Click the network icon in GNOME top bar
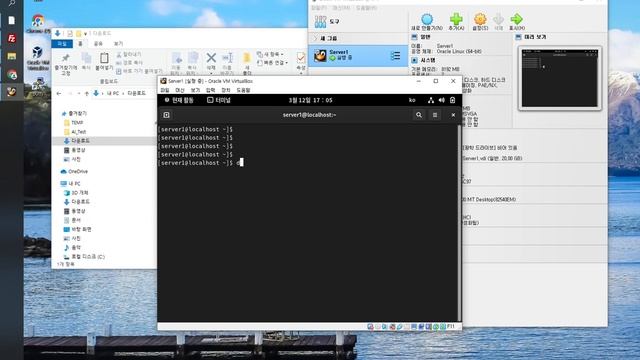 (x=431, y=100)
